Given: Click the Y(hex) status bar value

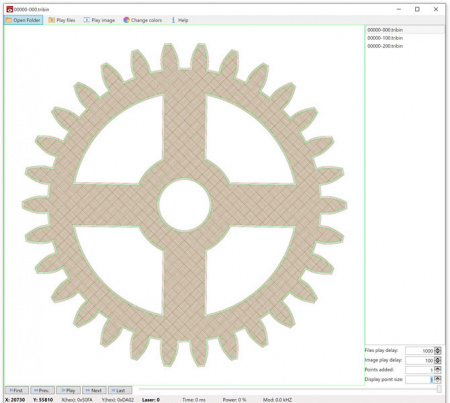Looking at the screenshot, I should click(118, 400).
